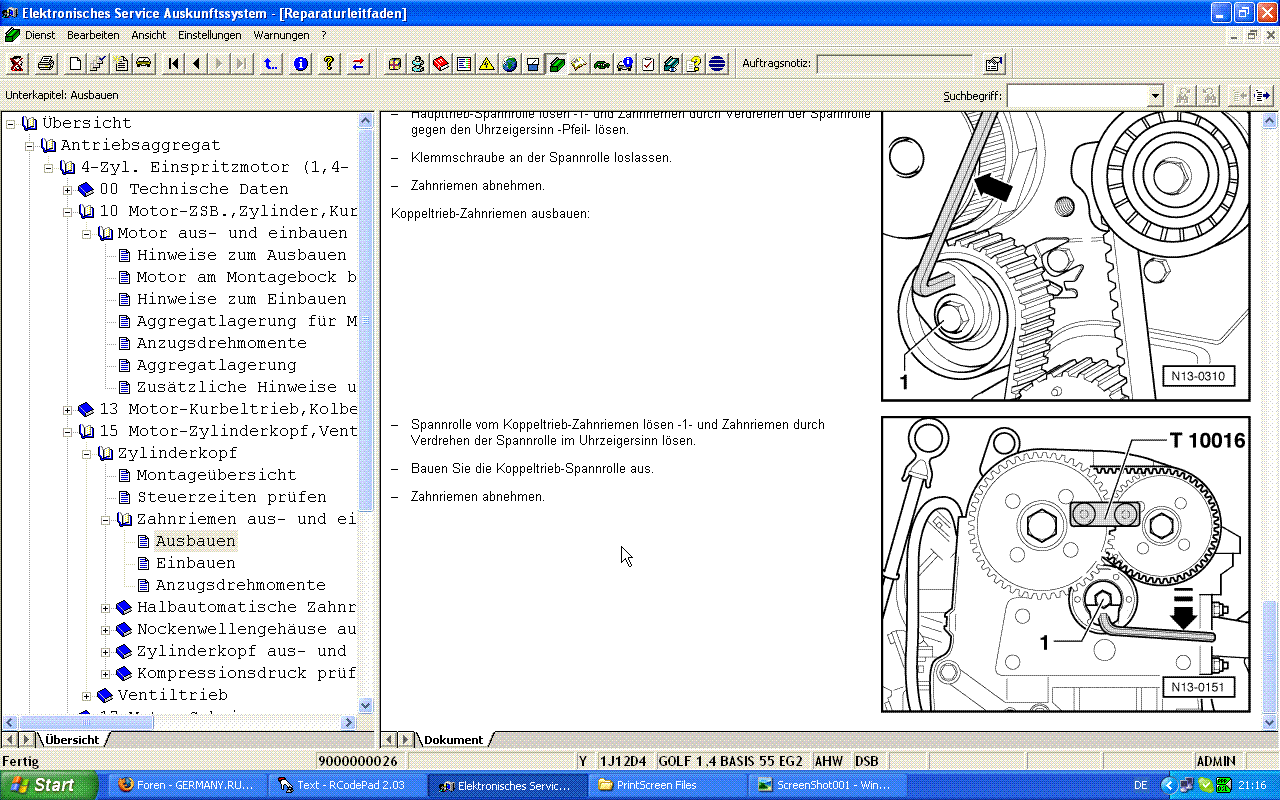Expand the 'Nockenwellengehäuse au' node
Viewport: 1280px width, 800px height.
click(106, 629)
